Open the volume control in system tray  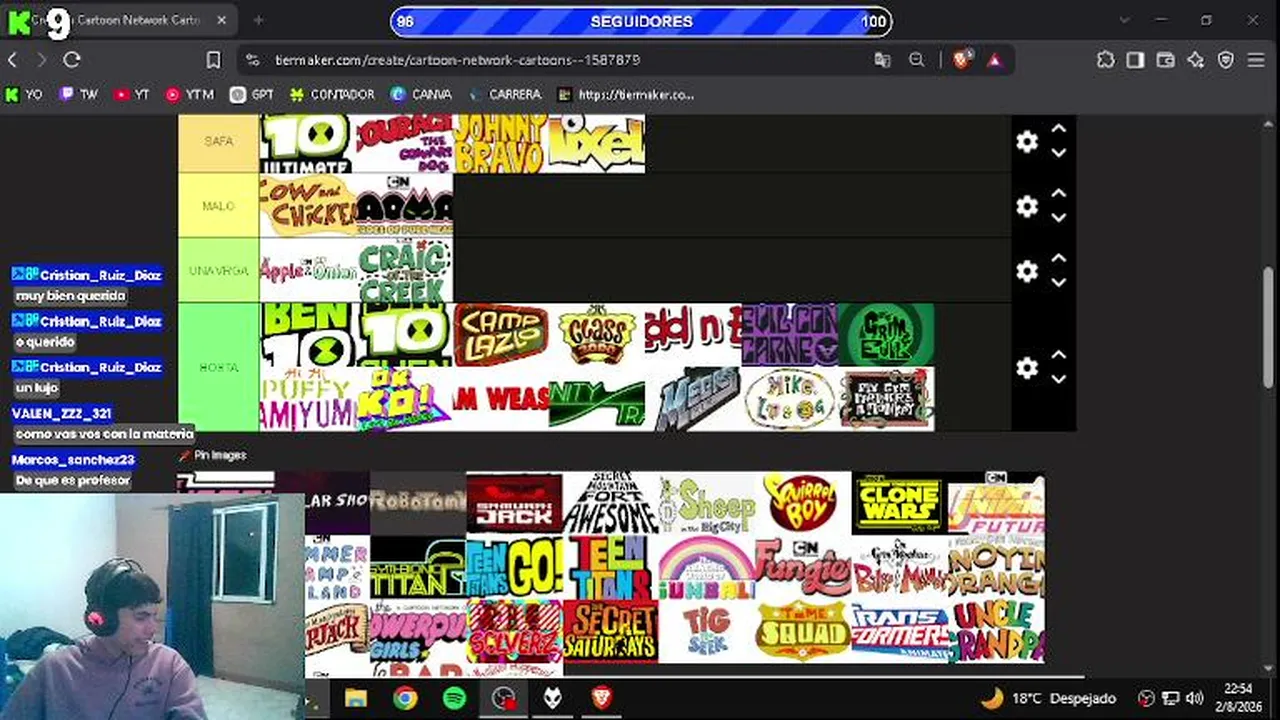[x=1194, y=698]
